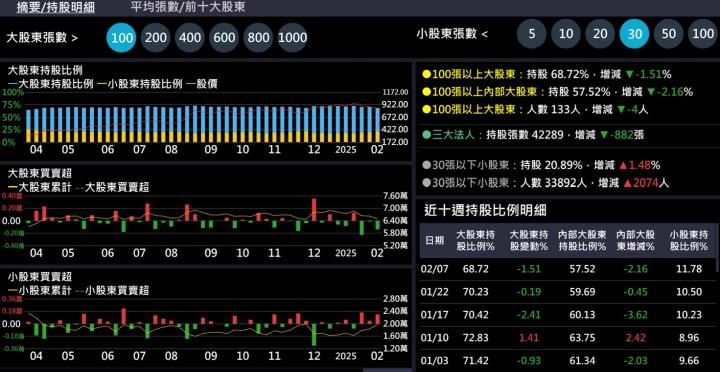Viewport: 720px width, 372px height.
Task: Click 59.69 in the 01/22 row
Action: [x=582, y=292]
